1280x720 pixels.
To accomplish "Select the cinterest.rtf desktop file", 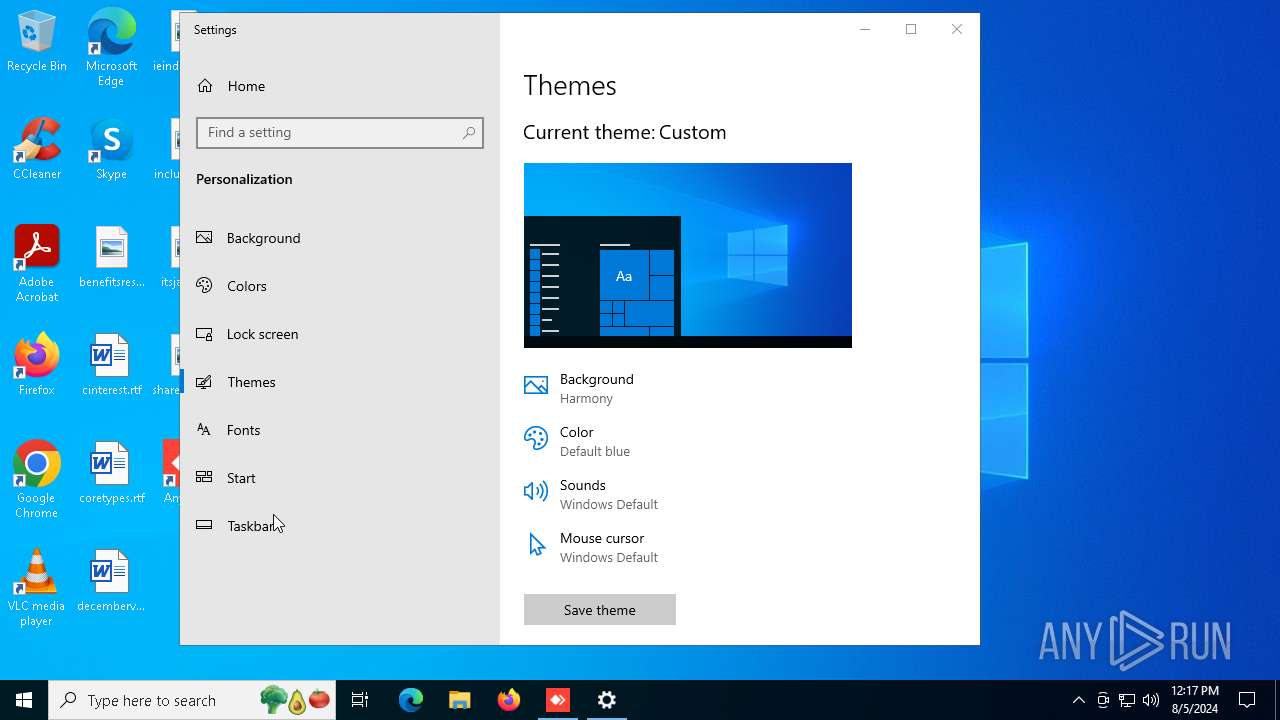I will 111,365.
